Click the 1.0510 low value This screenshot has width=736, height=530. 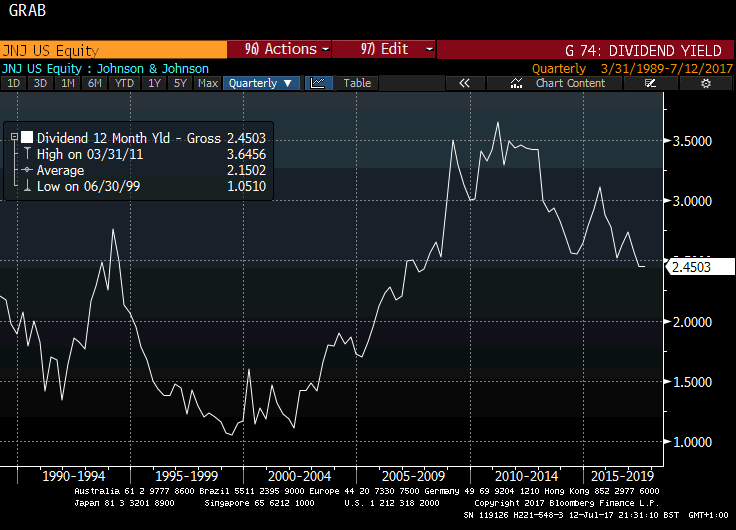tap(246, 186)
